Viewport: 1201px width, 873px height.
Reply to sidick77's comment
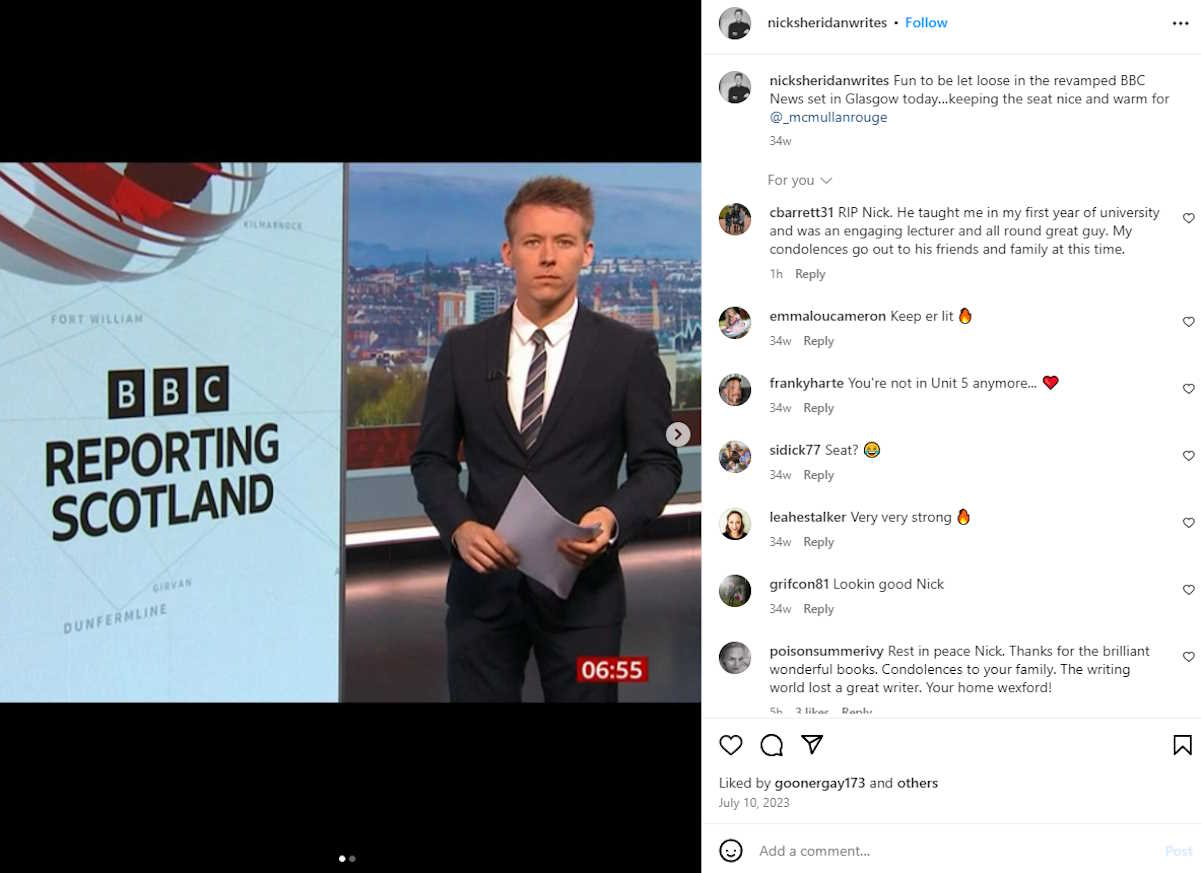coord(818,475)
